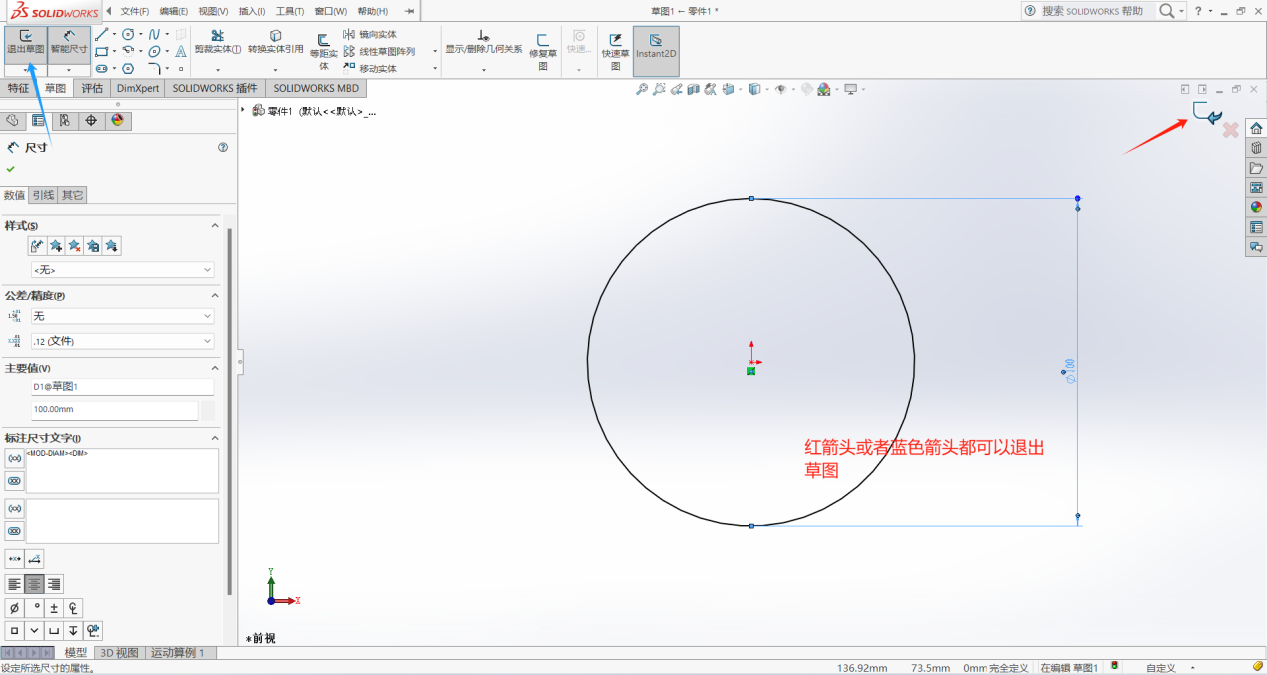Image resolution: width=1267 pixels, height=675 pixels.
Task: Open the PropertyManager tab icon
Action: pyautogui.click(x=39, y=120)
